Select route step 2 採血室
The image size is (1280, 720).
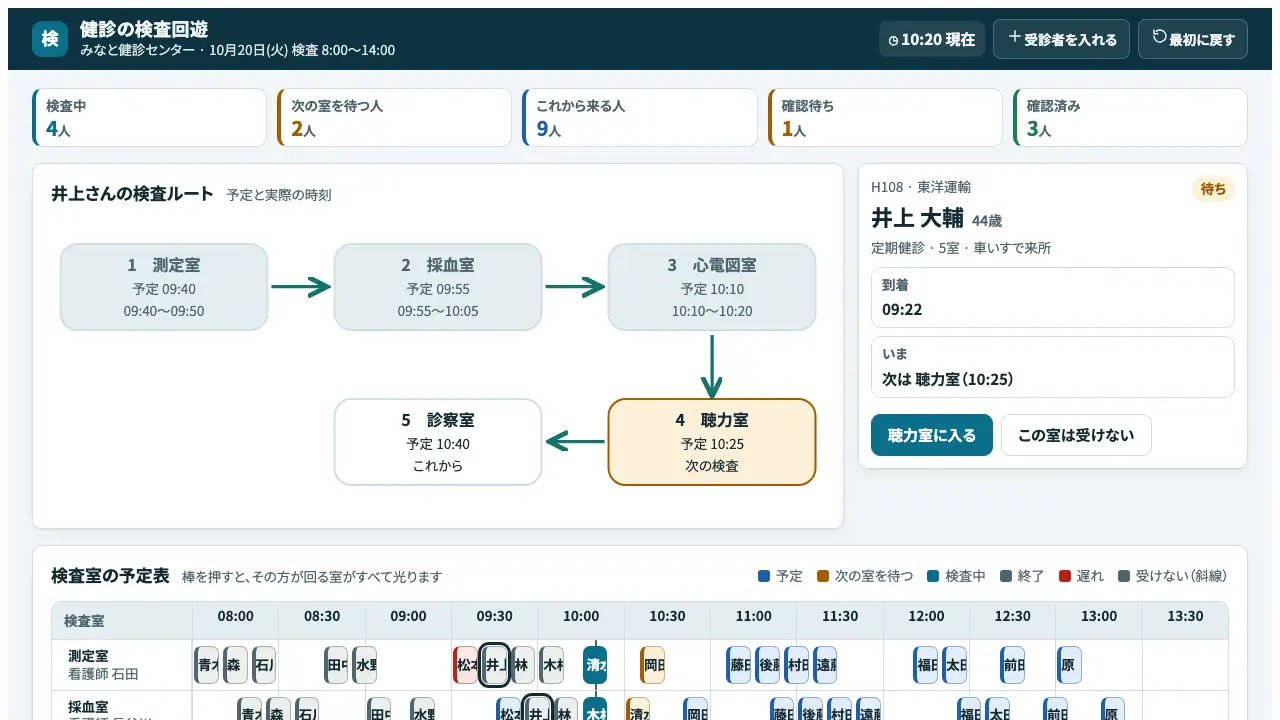point(438,287)
